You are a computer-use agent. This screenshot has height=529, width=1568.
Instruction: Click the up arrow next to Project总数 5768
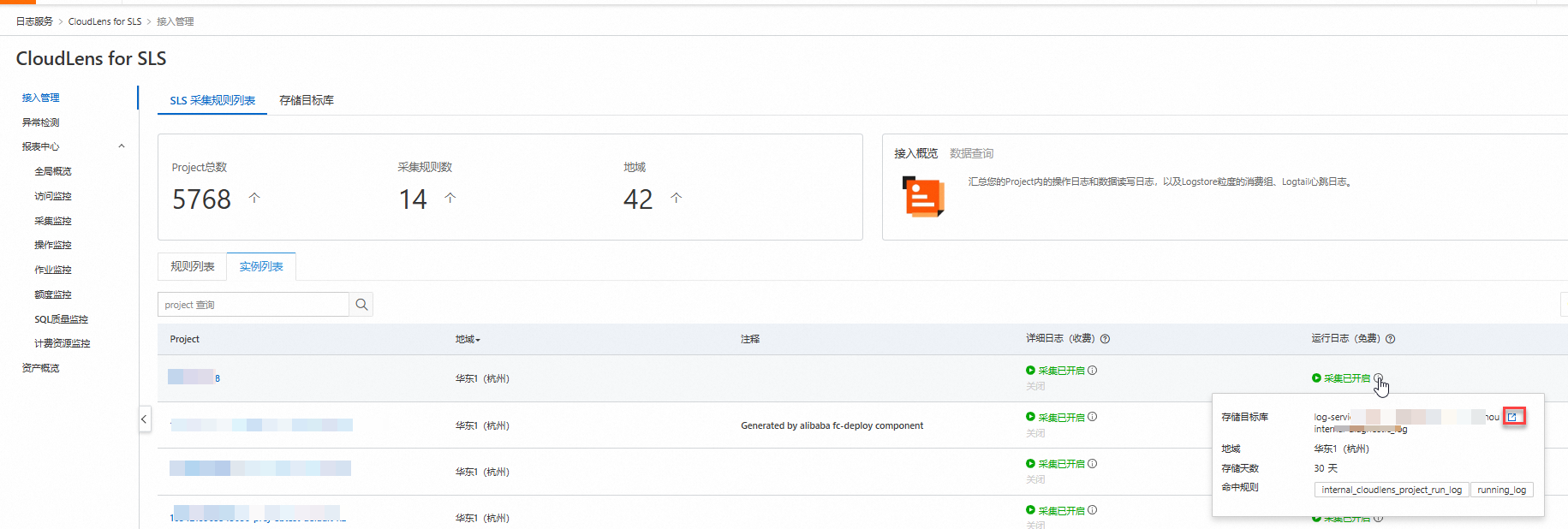pos(254,198)
